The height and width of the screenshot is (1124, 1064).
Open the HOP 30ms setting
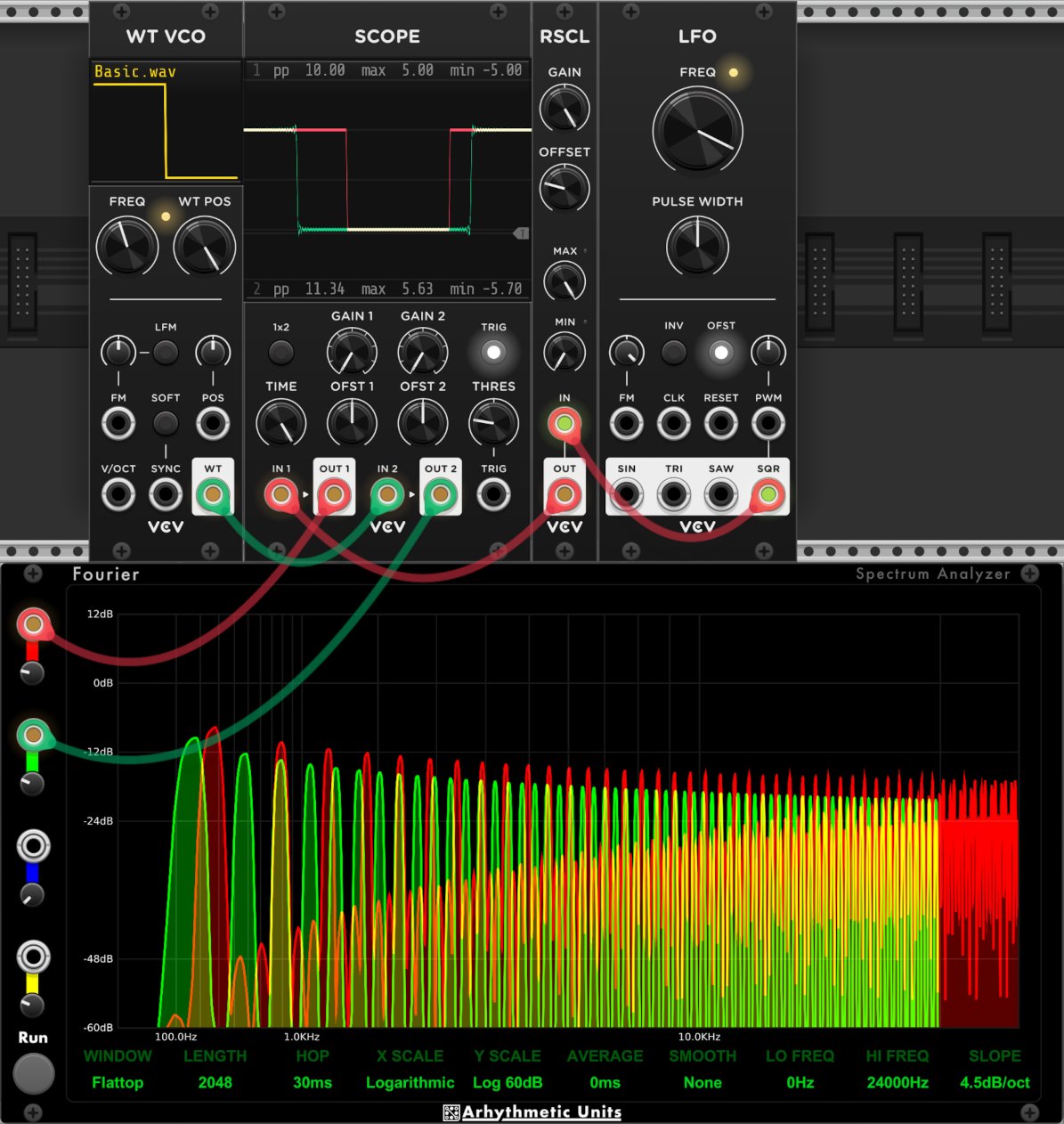click(x=313, y=1069)
